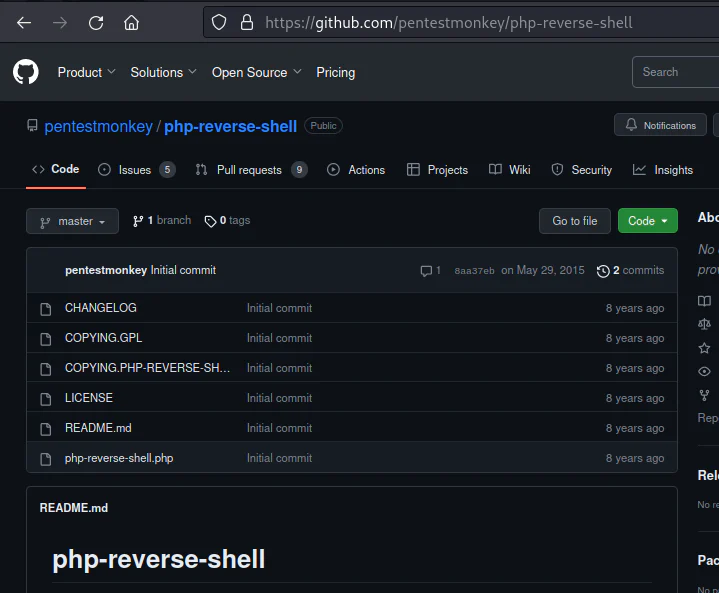719x593 pixels.
Task: Go back with the browser back arrow
Action: 24,22
